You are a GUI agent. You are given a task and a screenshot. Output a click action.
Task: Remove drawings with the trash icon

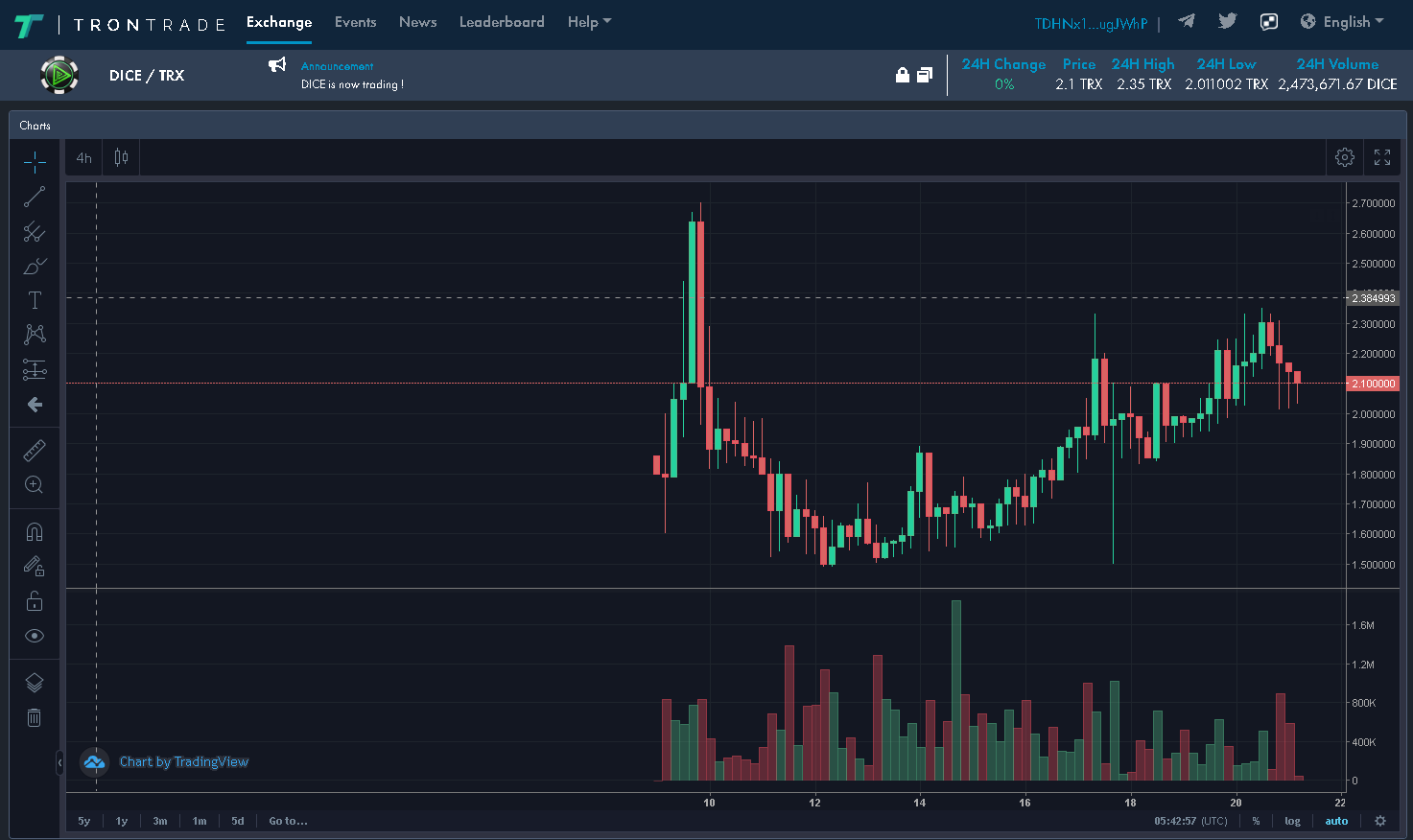pos(35,717)
